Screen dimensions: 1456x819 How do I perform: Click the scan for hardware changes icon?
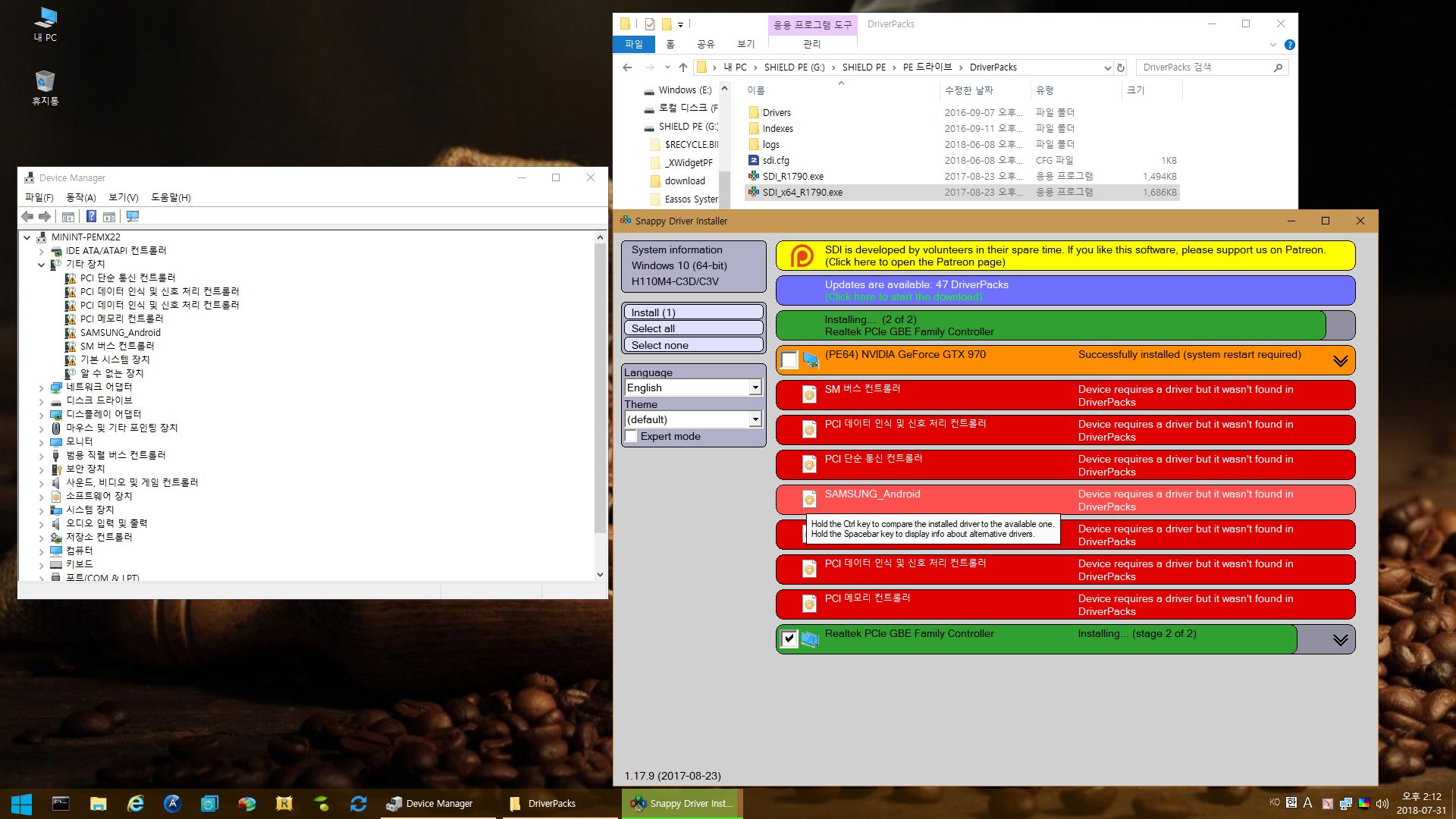(x=133, y=217)
